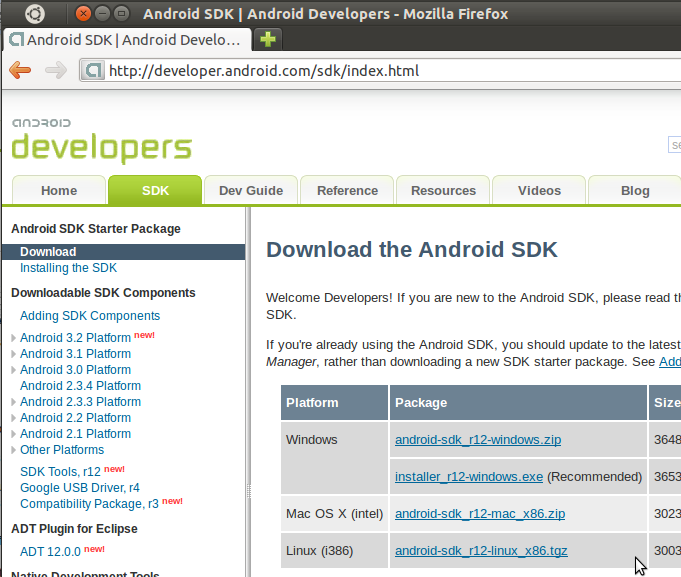Screen dimensions: 681x577
Task: Open Android 2.1 Platform link
Action: click(75, 434)
